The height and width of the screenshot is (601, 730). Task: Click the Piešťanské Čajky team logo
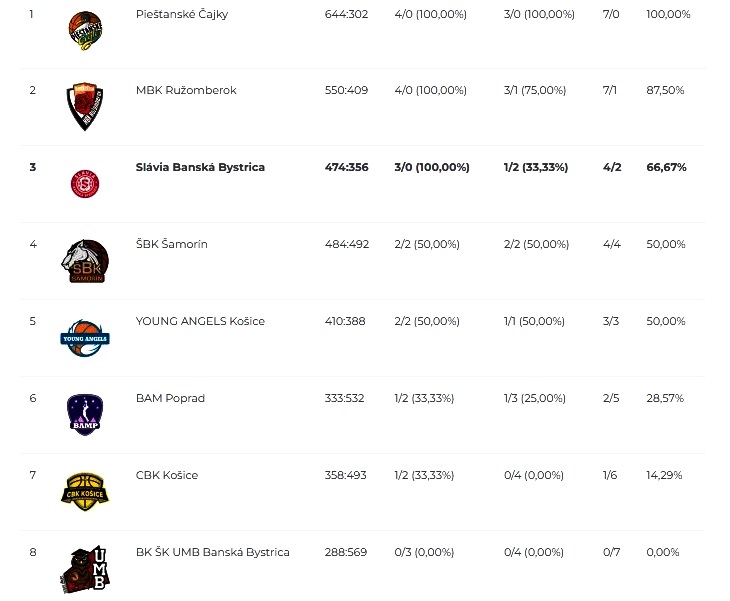pos(85,31)
